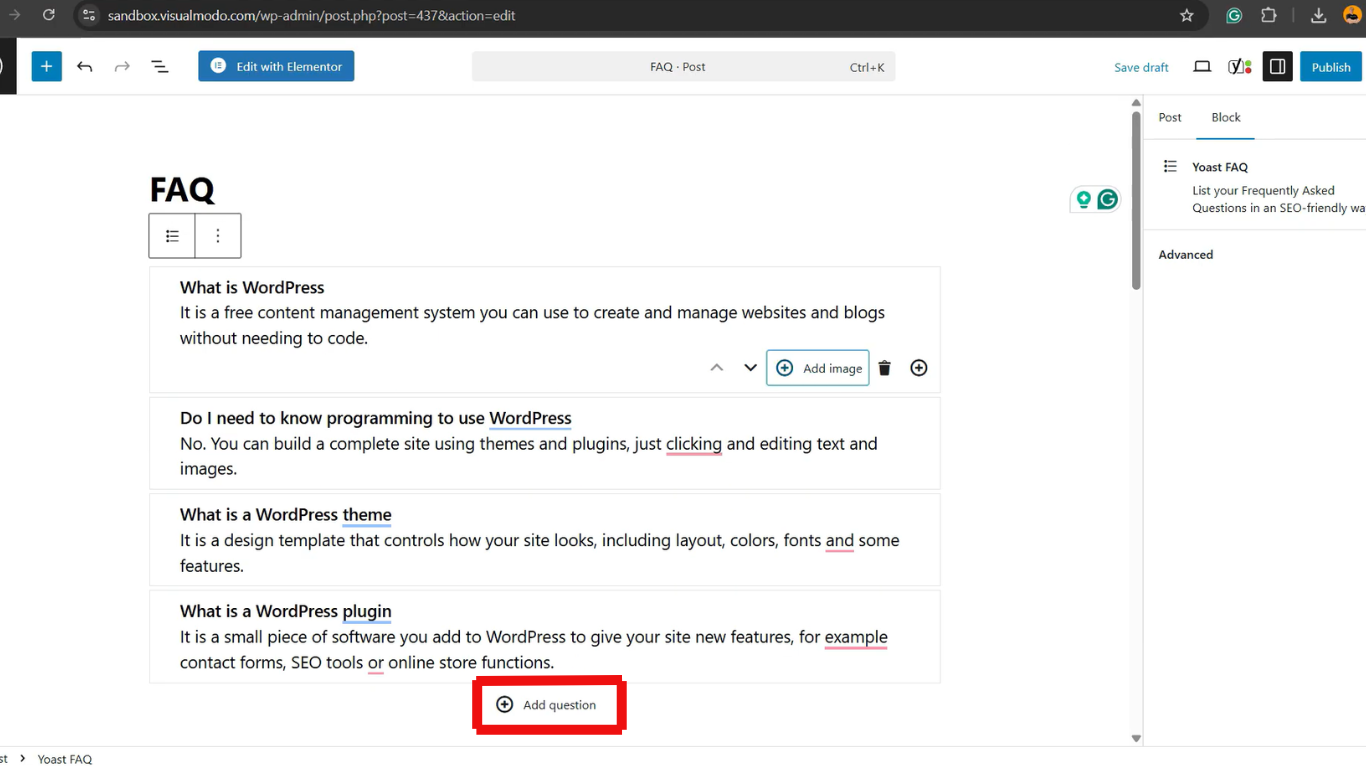Bookmark this page with the star
The height and width of the screenshot is (768, 1366).
1187,15
